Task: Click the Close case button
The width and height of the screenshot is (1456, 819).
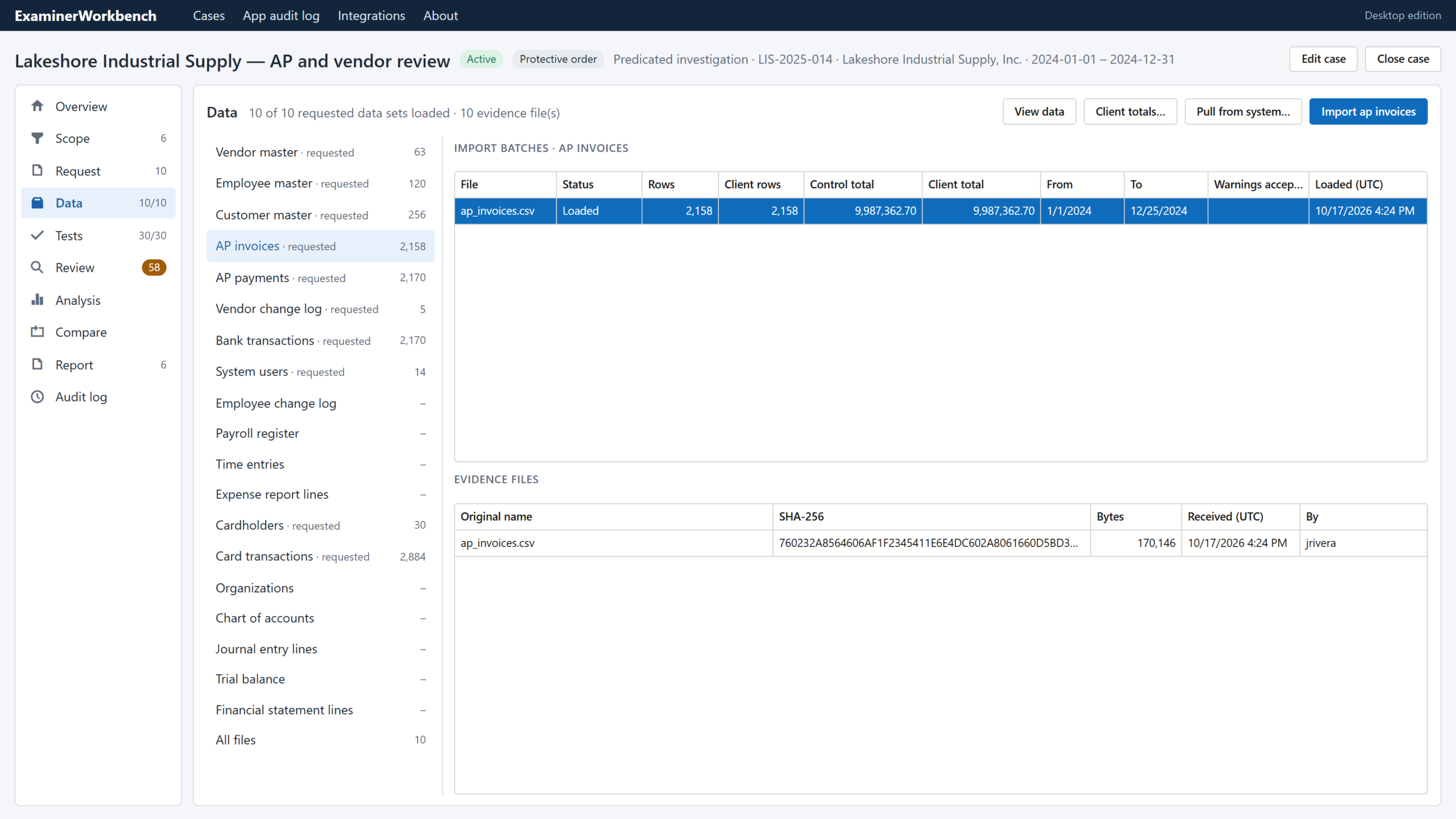Action: [1403, 59]
